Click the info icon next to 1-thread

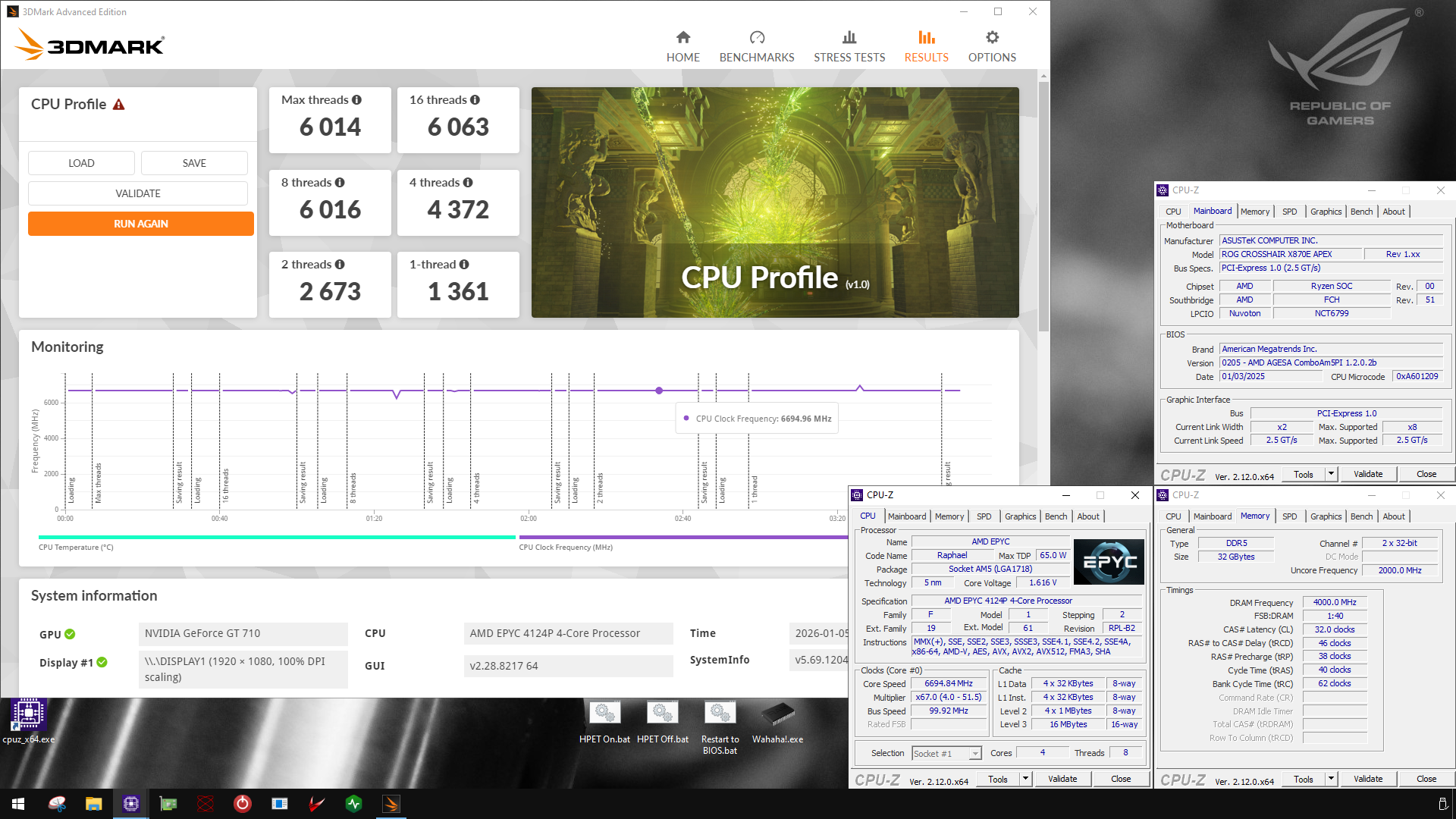tap(464, 264)
